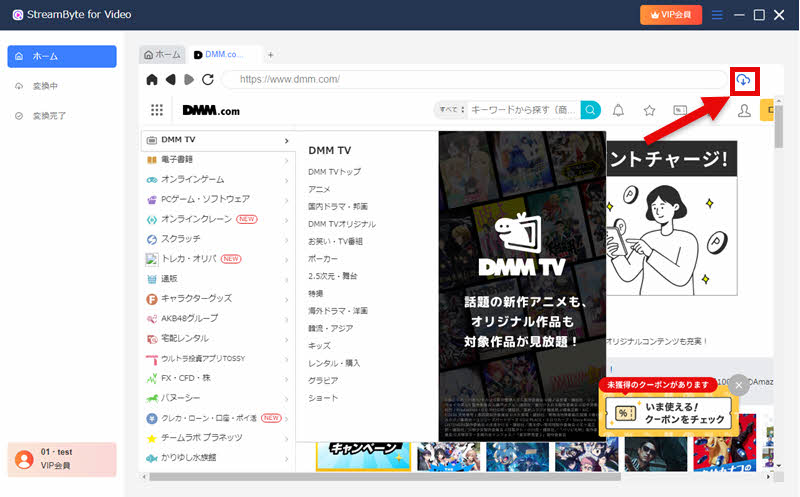Open favorites star icon
This screenshot has width=800, height=497.
click(x=649, y=110)
